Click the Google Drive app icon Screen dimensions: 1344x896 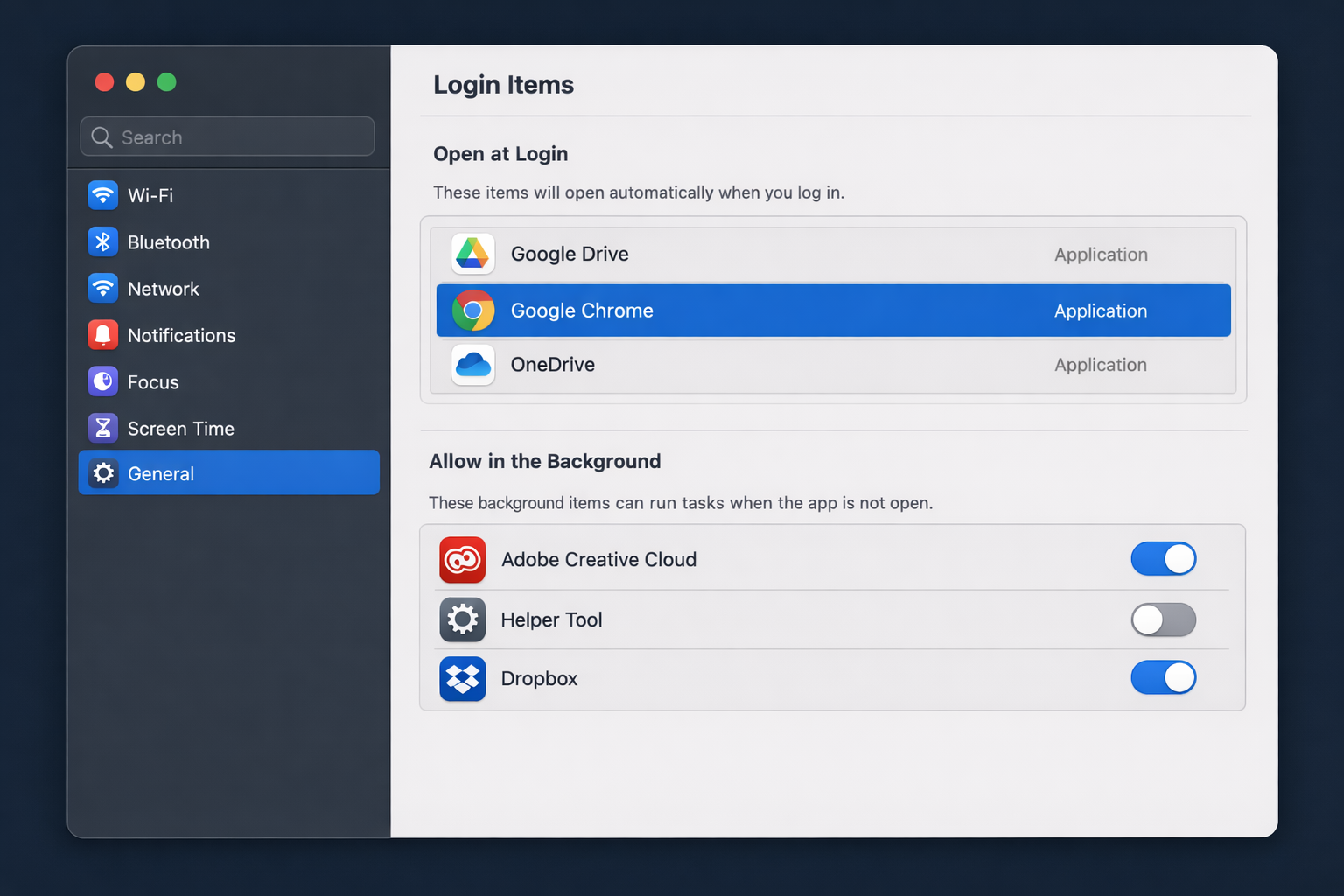(472, 254)
